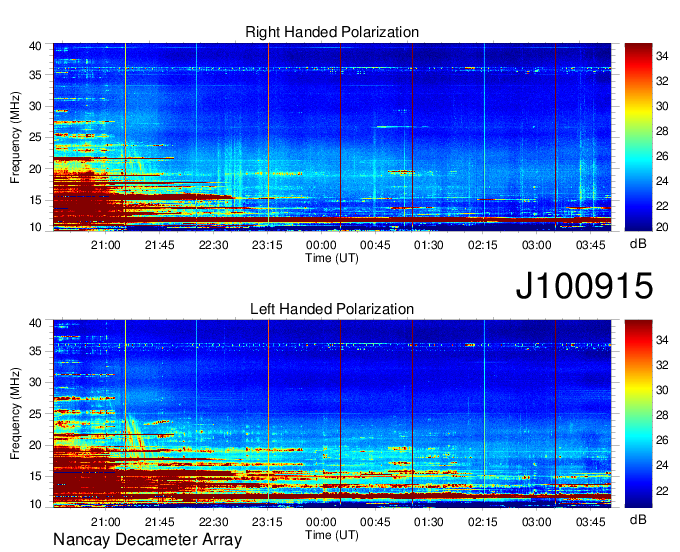Viewport: 680px width, 552px height.
Task: Click the 25 MHz frequency tick of Right Handed plot
Action: pos(36,137)
